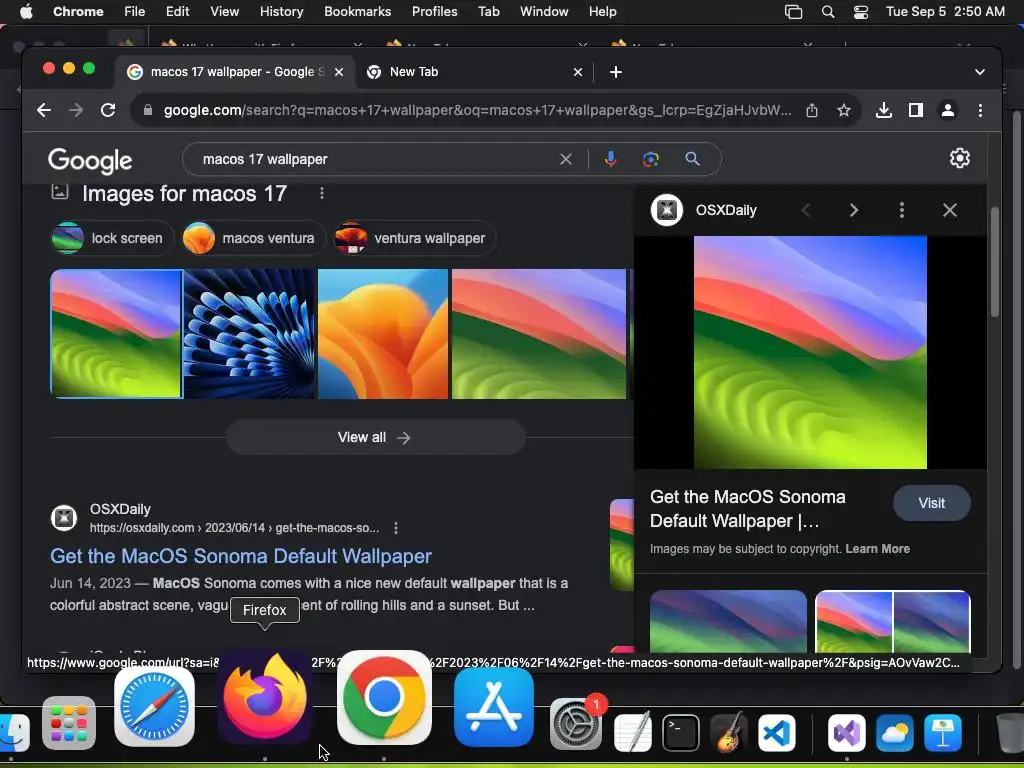Viewport: 1024px width, 768px height.
Task: Expand the tab search dropdown chevron
Action: [980, 72]
